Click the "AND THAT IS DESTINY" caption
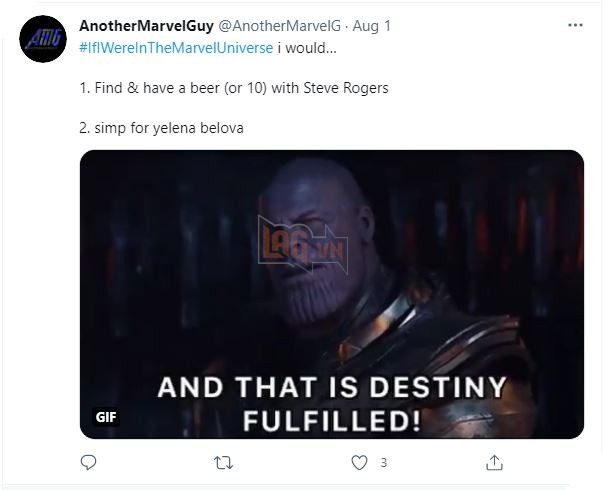605x490 pixels. click(332, 387)
